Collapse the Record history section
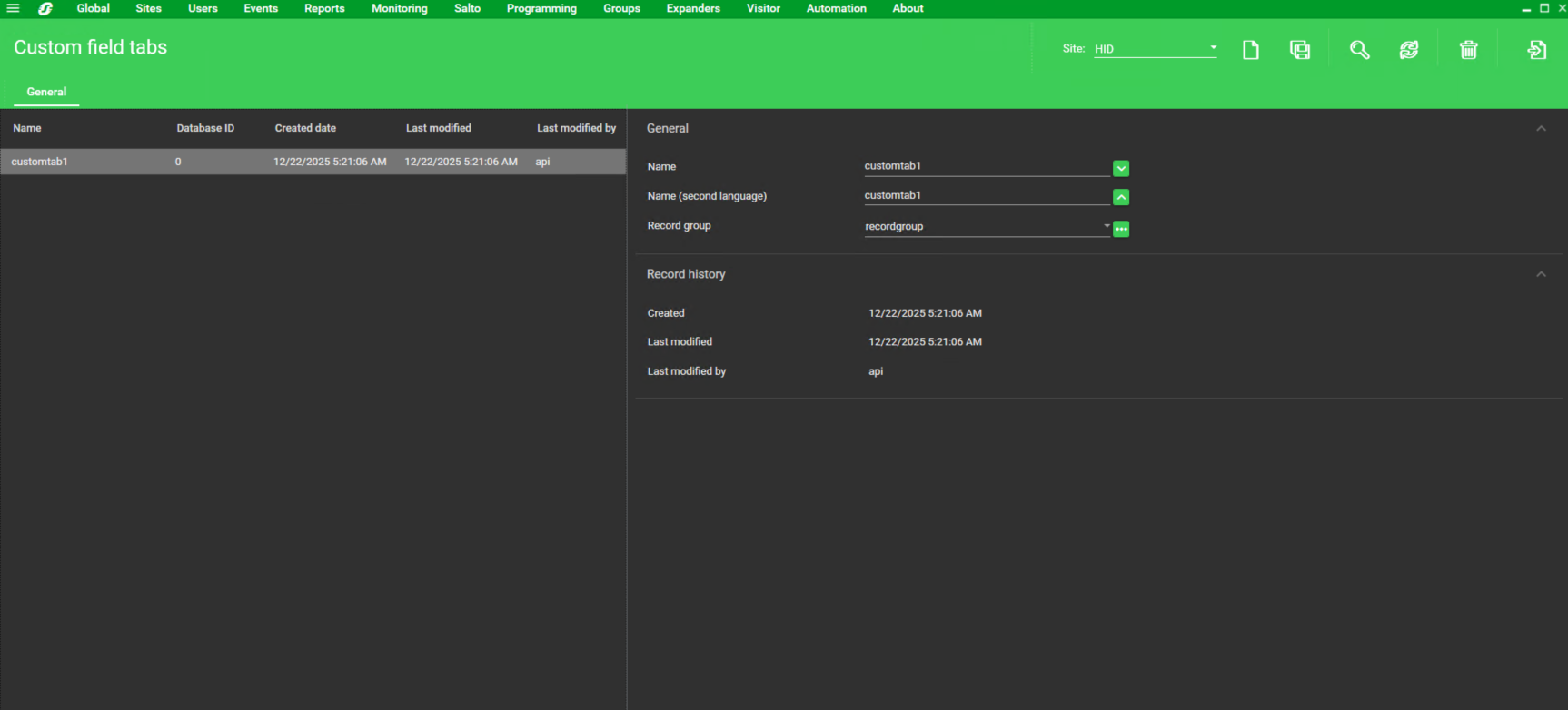The image size is (1568, 710). coord(1541,274)
